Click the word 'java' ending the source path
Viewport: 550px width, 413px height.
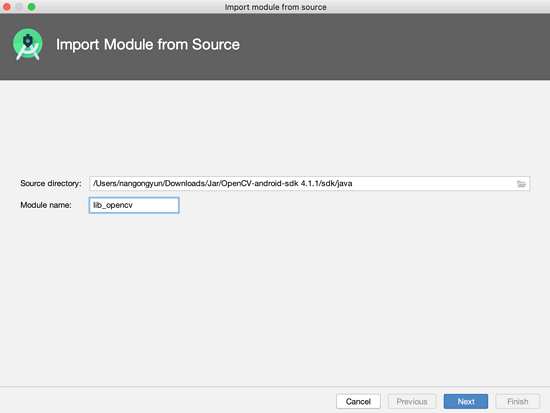click(x=344, y=184)
